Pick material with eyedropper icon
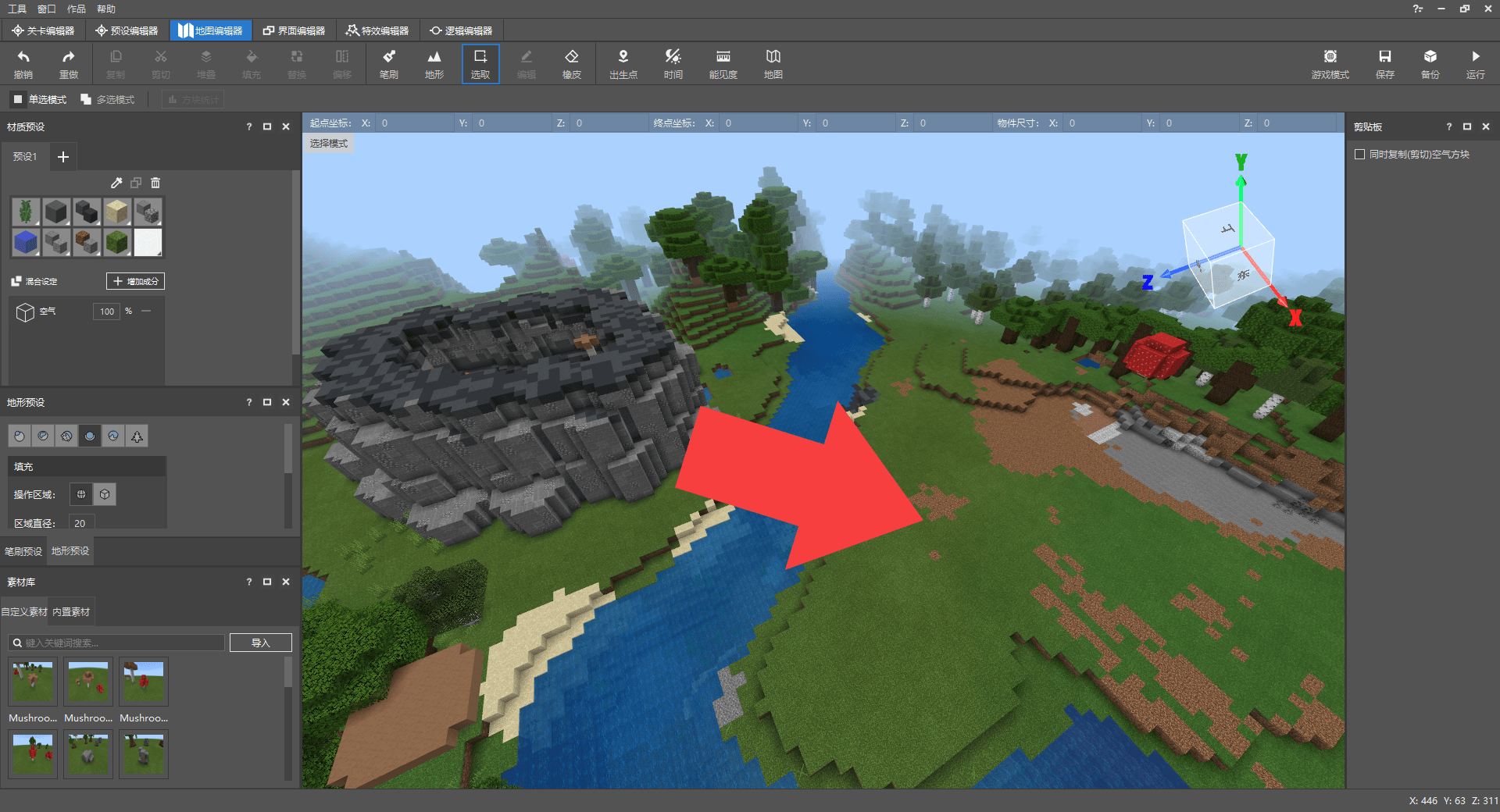1500x812 pixels. tap(116, 183)
